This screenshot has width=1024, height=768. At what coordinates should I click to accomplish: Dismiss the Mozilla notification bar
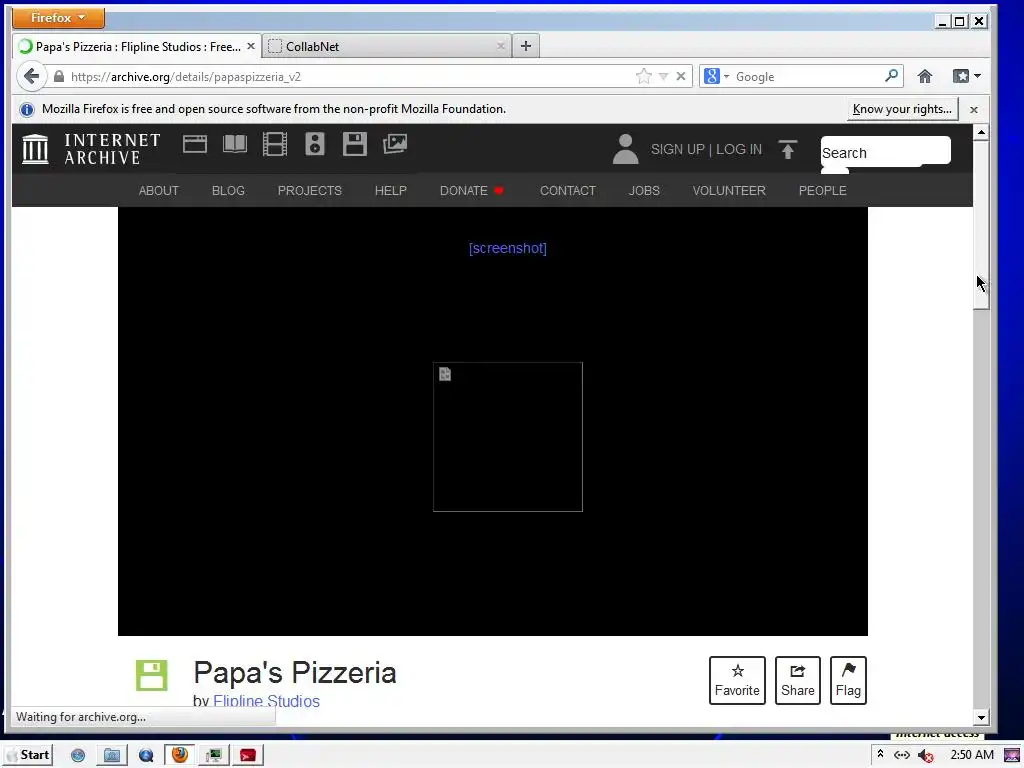(x=974, y=110)
